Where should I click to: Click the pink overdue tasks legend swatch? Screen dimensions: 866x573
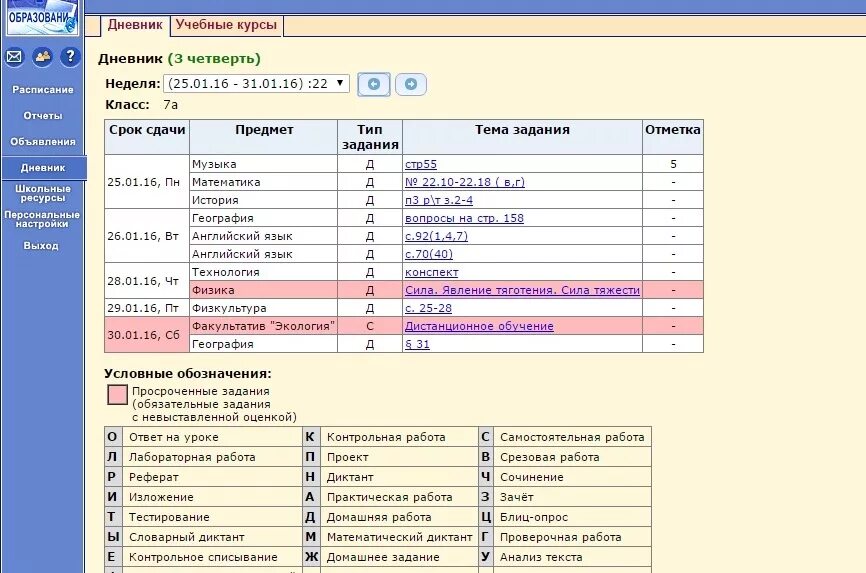(117, 395)
